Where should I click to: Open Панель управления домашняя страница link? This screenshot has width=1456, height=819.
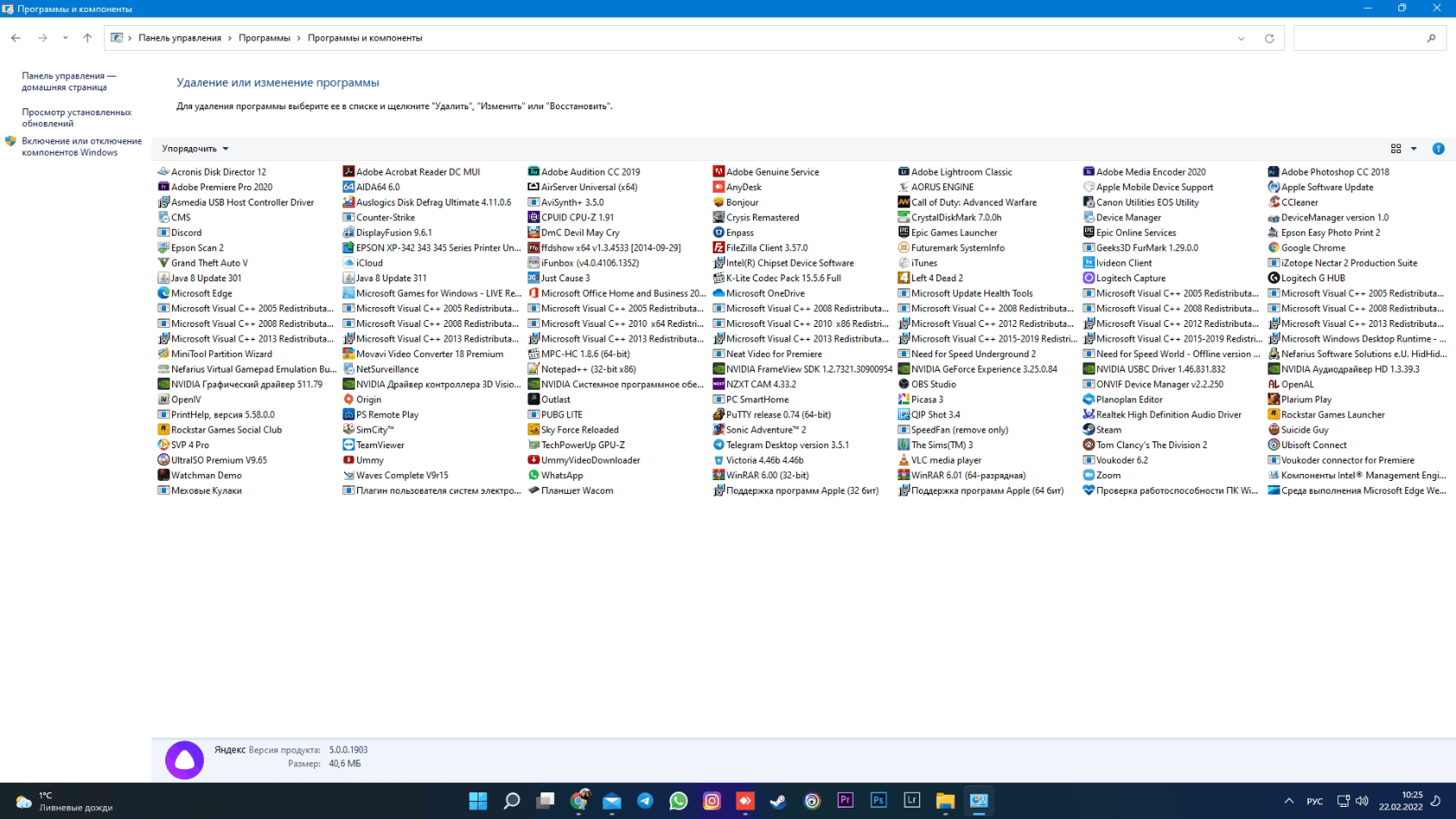(69, 82)
